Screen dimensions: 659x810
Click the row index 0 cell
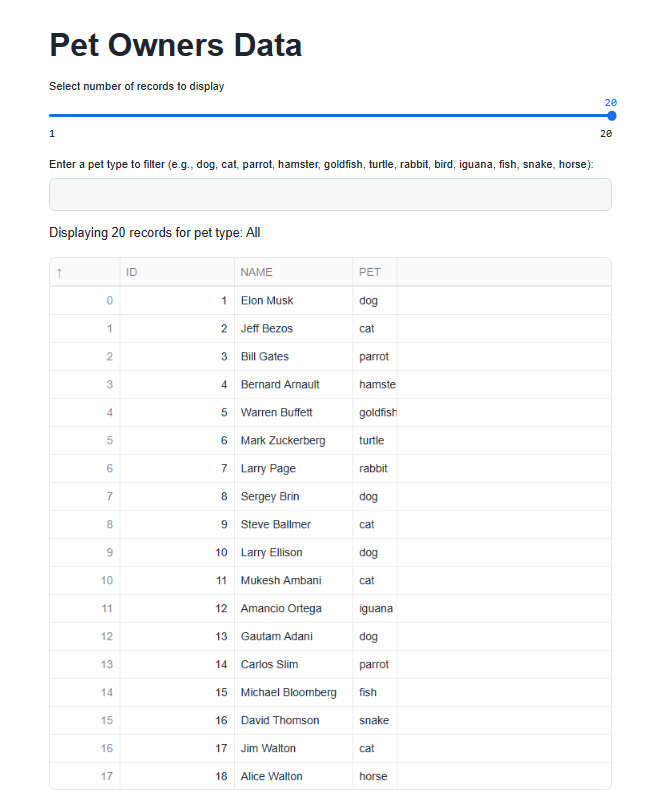tap(85, 300)
